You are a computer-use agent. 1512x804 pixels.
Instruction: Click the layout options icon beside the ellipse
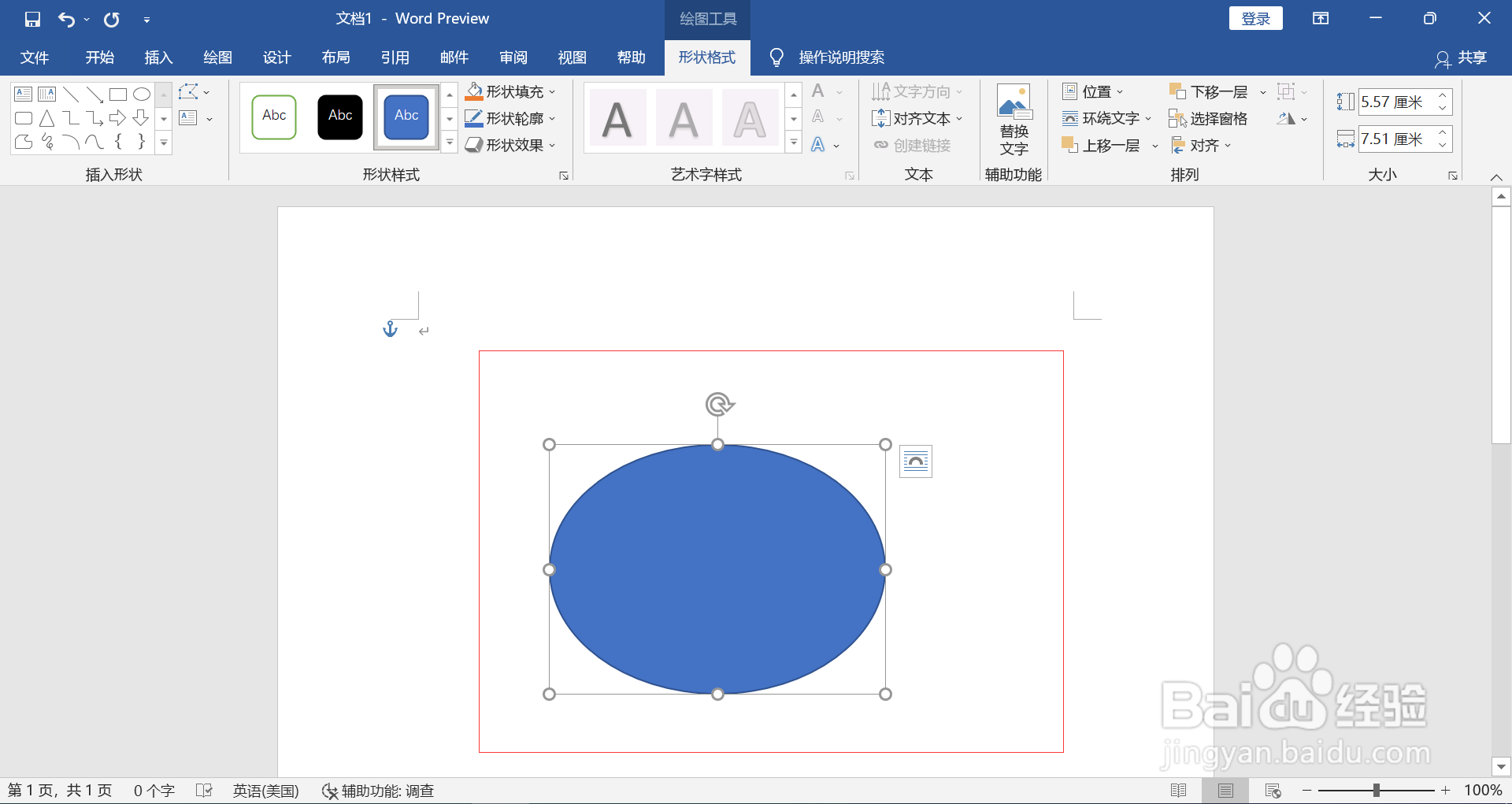[916, 461]
